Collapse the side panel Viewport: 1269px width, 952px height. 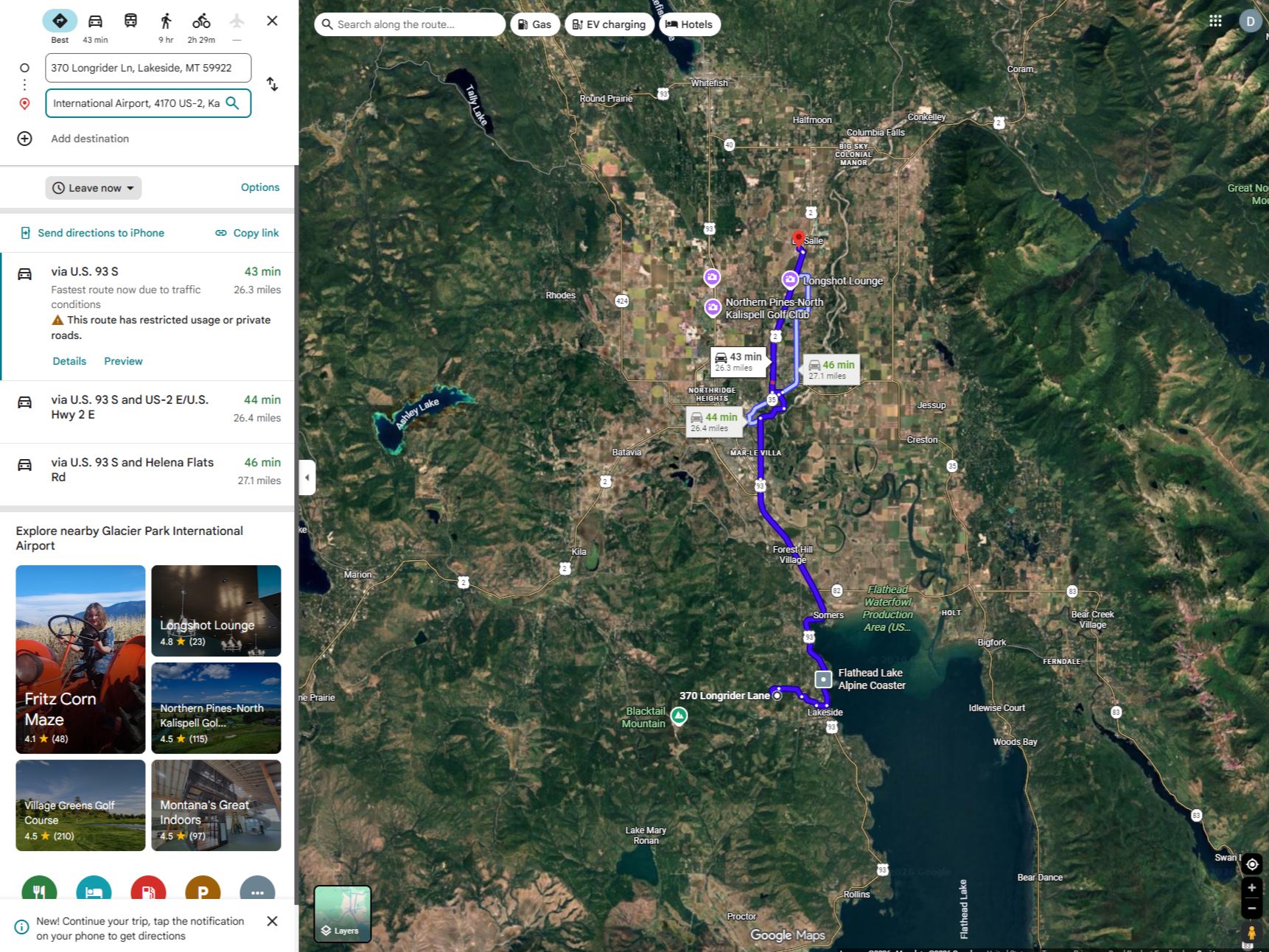pos(307,477)
